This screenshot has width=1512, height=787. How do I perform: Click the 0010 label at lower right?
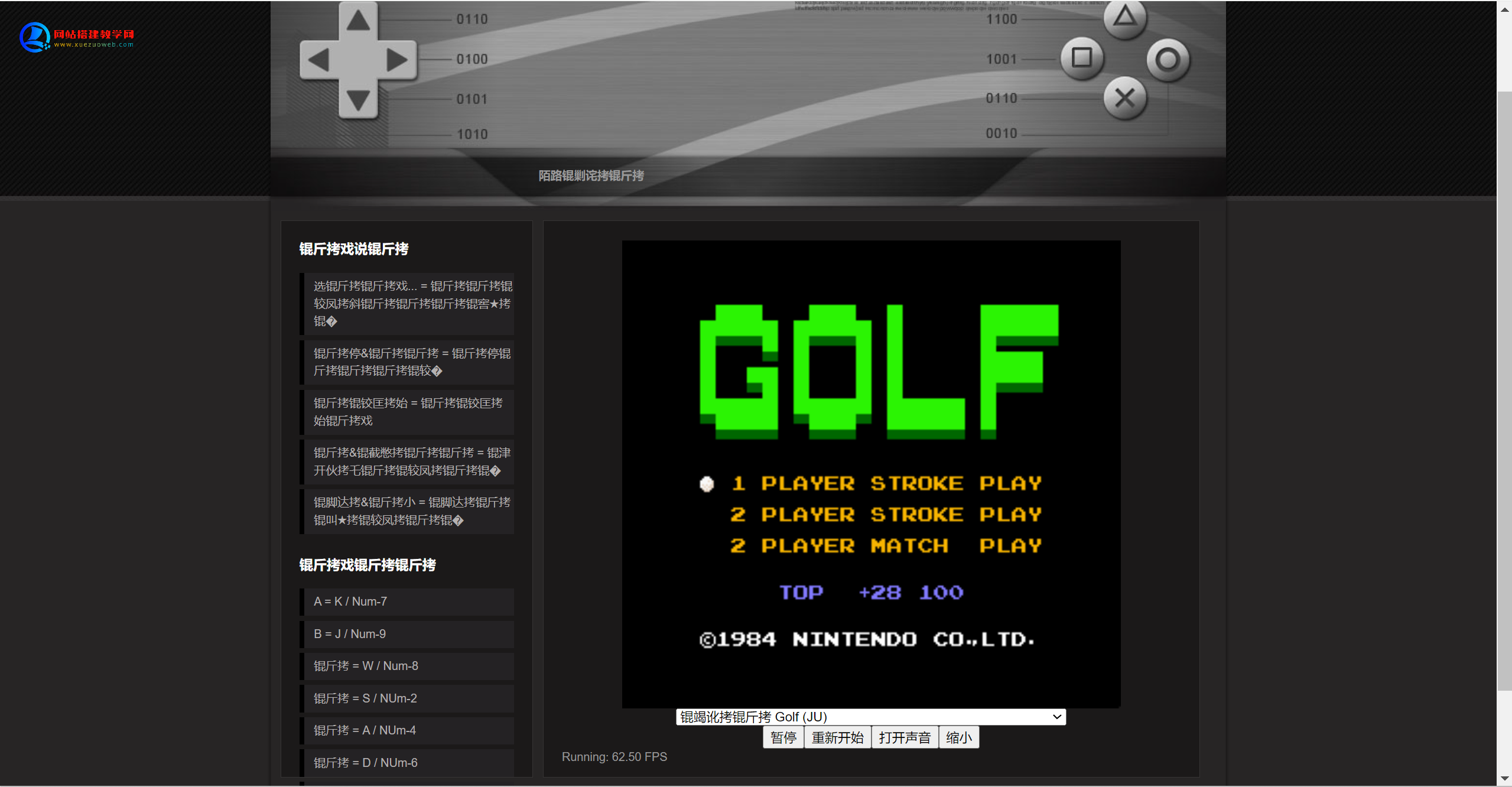pos(1002,134)
